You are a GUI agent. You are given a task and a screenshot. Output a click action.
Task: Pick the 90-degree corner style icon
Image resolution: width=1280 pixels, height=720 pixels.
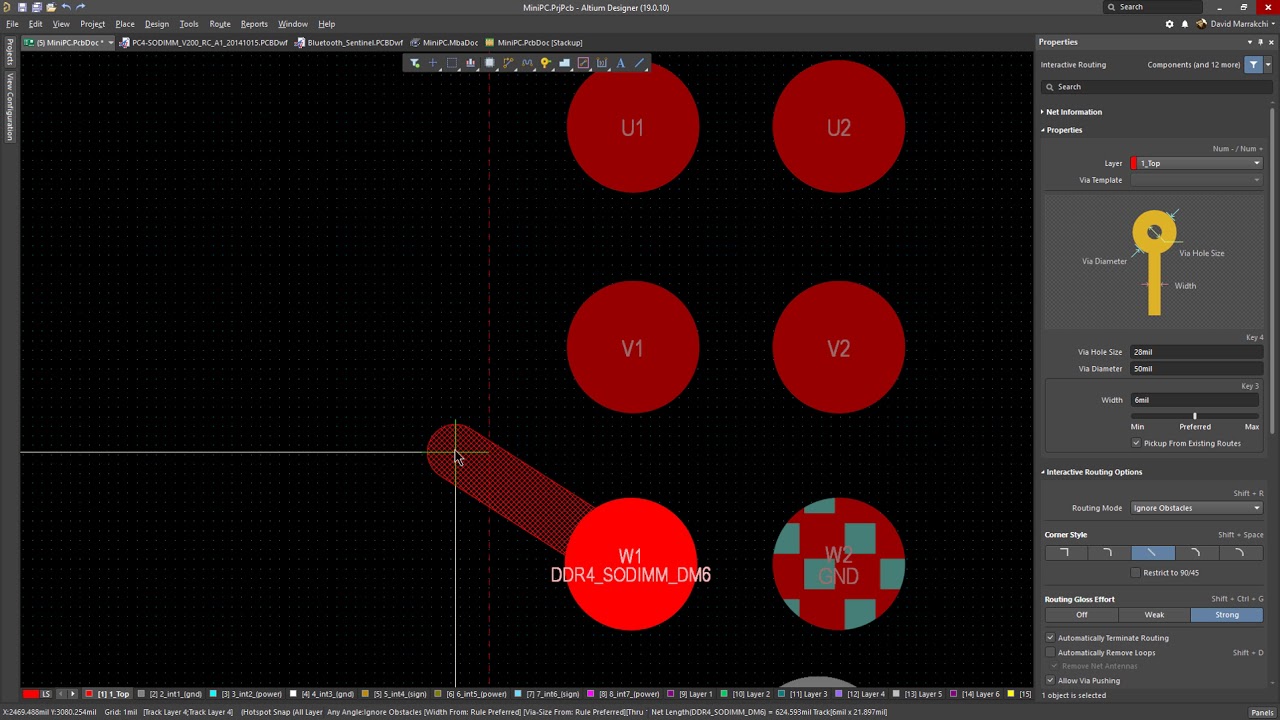pyautogui.click(x=1064, y=553)
